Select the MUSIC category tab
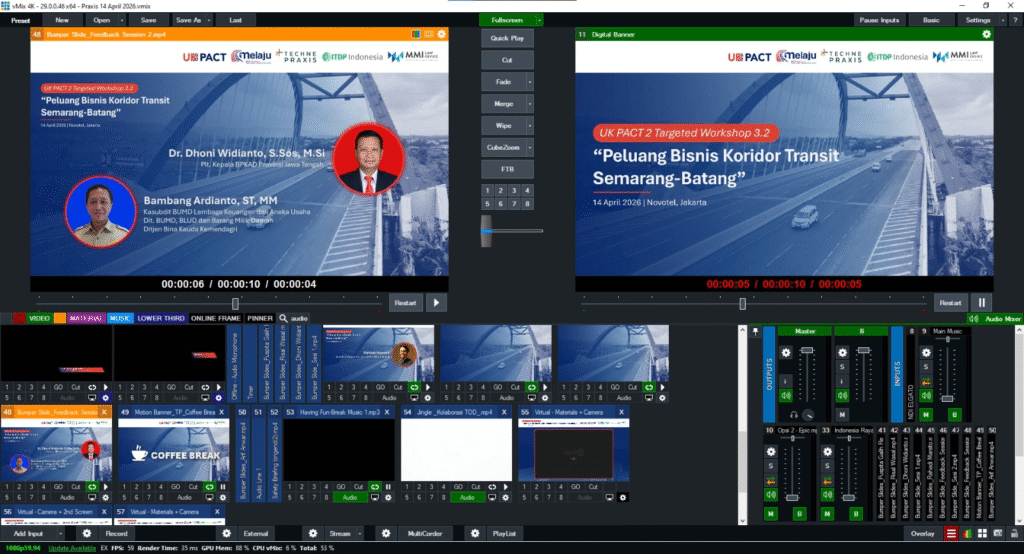Screen dimensions: 1024x554 click(x=120, y=318)
